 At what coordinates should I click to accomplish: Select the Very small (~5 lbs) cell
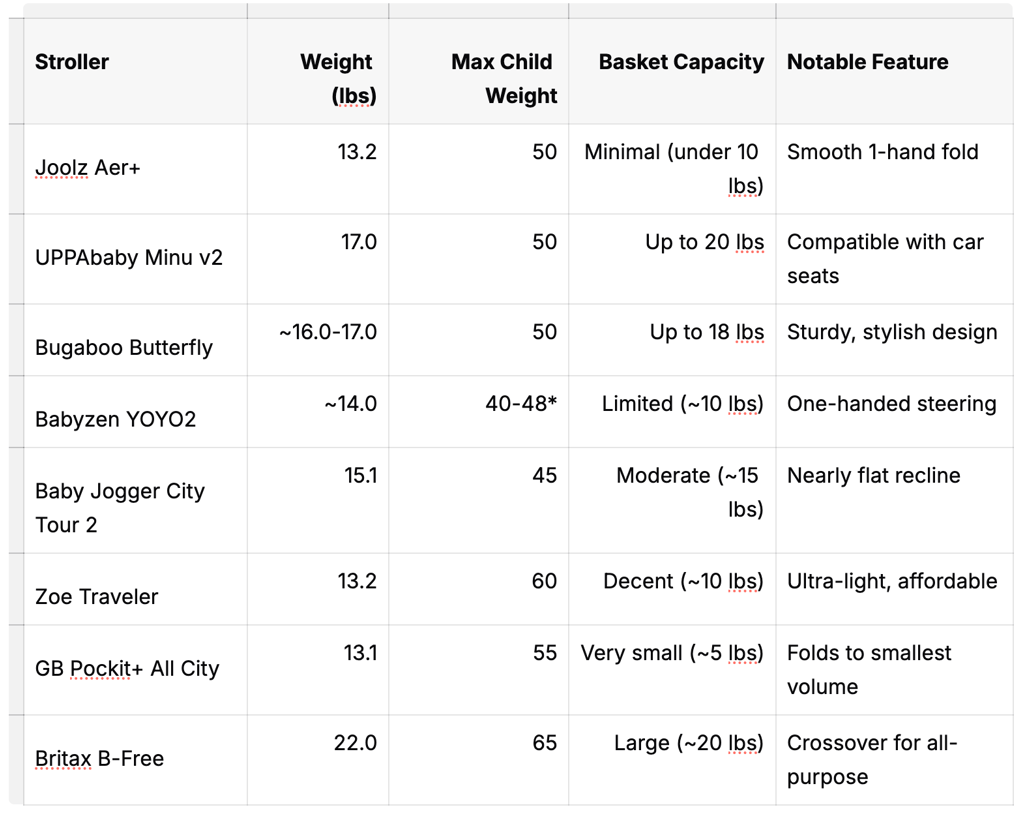(672, 670)
